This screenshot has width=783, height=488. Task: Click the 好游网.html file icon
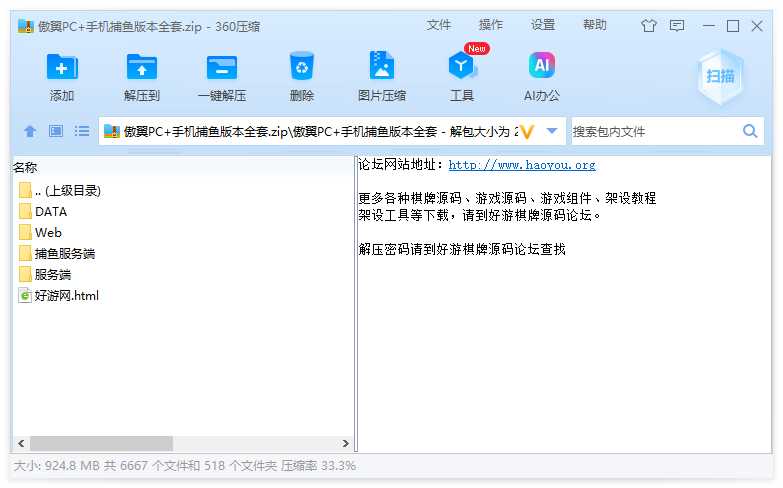[x=25, y=296]
